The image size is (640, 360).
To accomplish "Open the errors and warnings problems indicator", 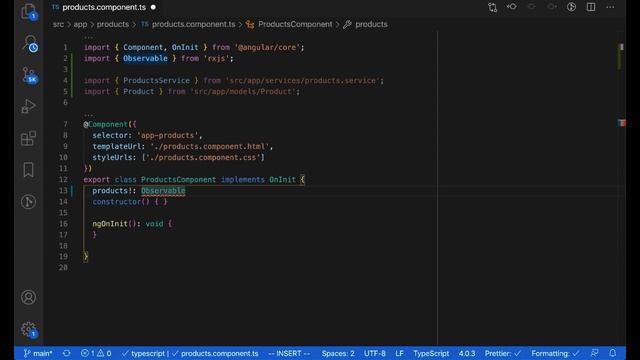I will 96,353.
